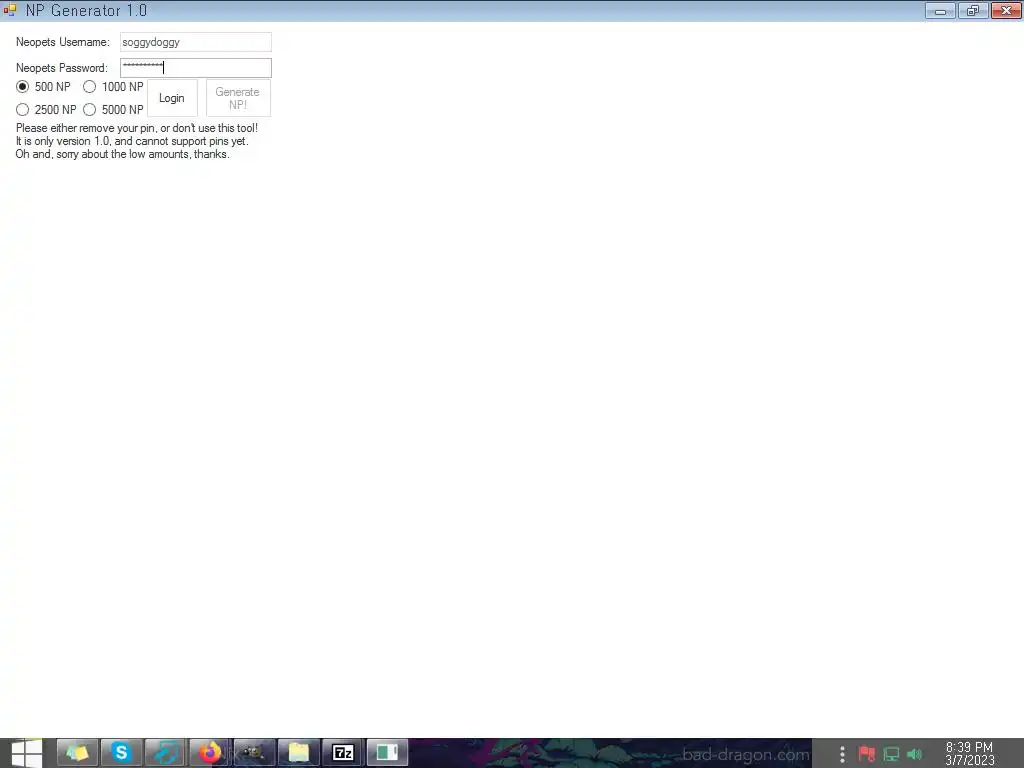Show hidden system tray icons
1024x768 pixels.
point(842,754)
